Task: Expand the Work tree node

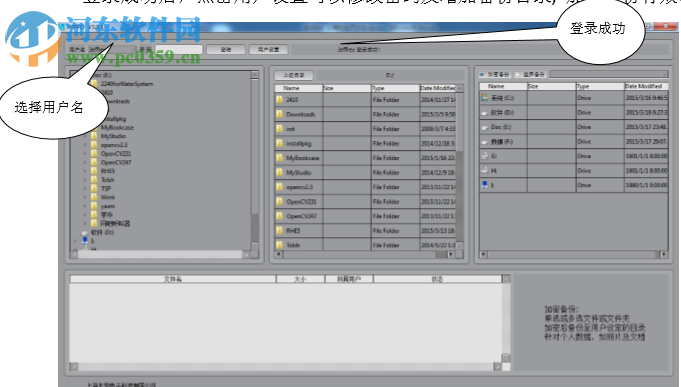Action: [85, 197]
